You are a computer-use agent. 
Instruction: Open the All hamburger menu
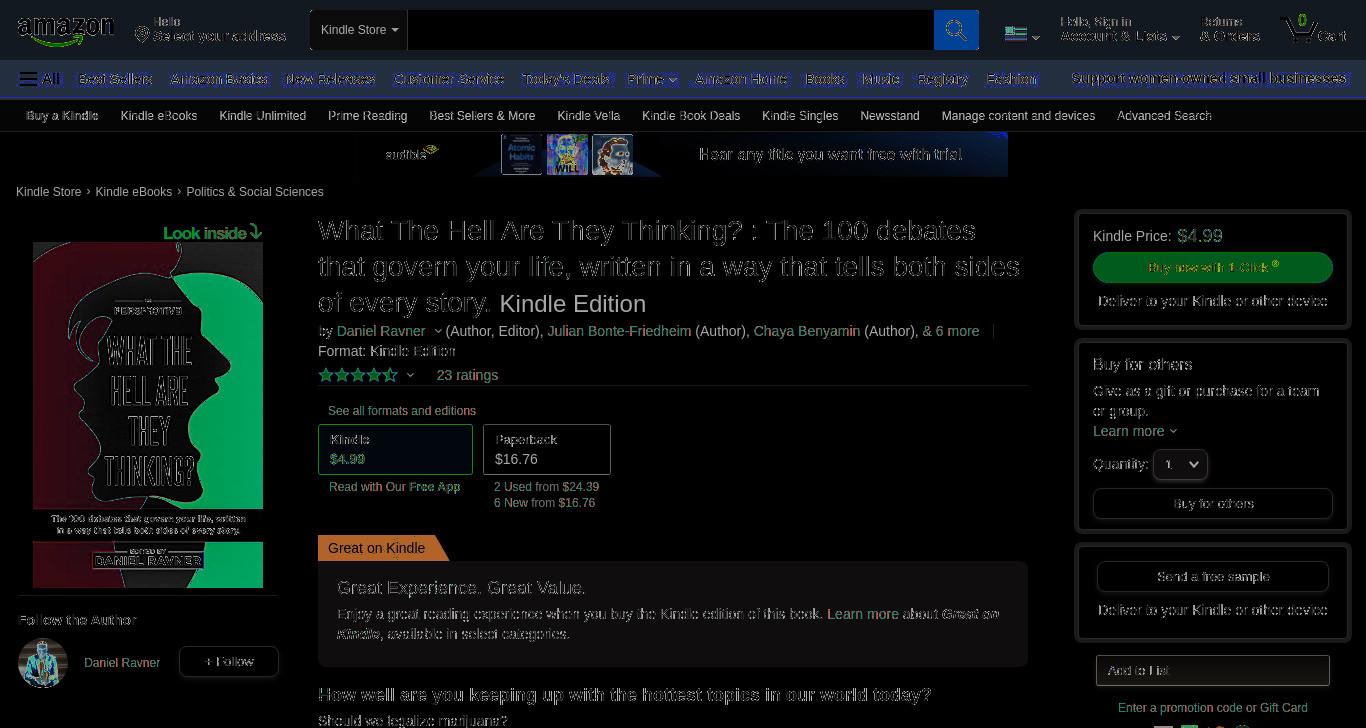[x=40, y=78]
